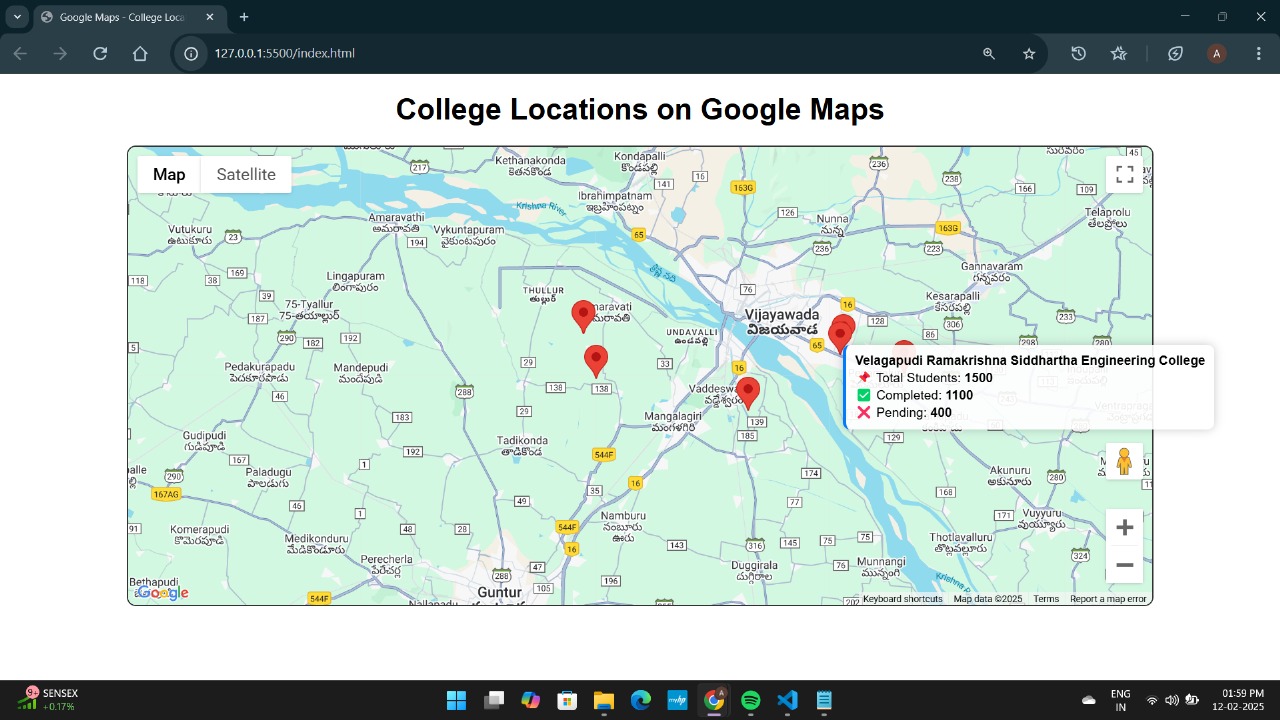
Task: Open a new browser tab
Action: (244, 17)
